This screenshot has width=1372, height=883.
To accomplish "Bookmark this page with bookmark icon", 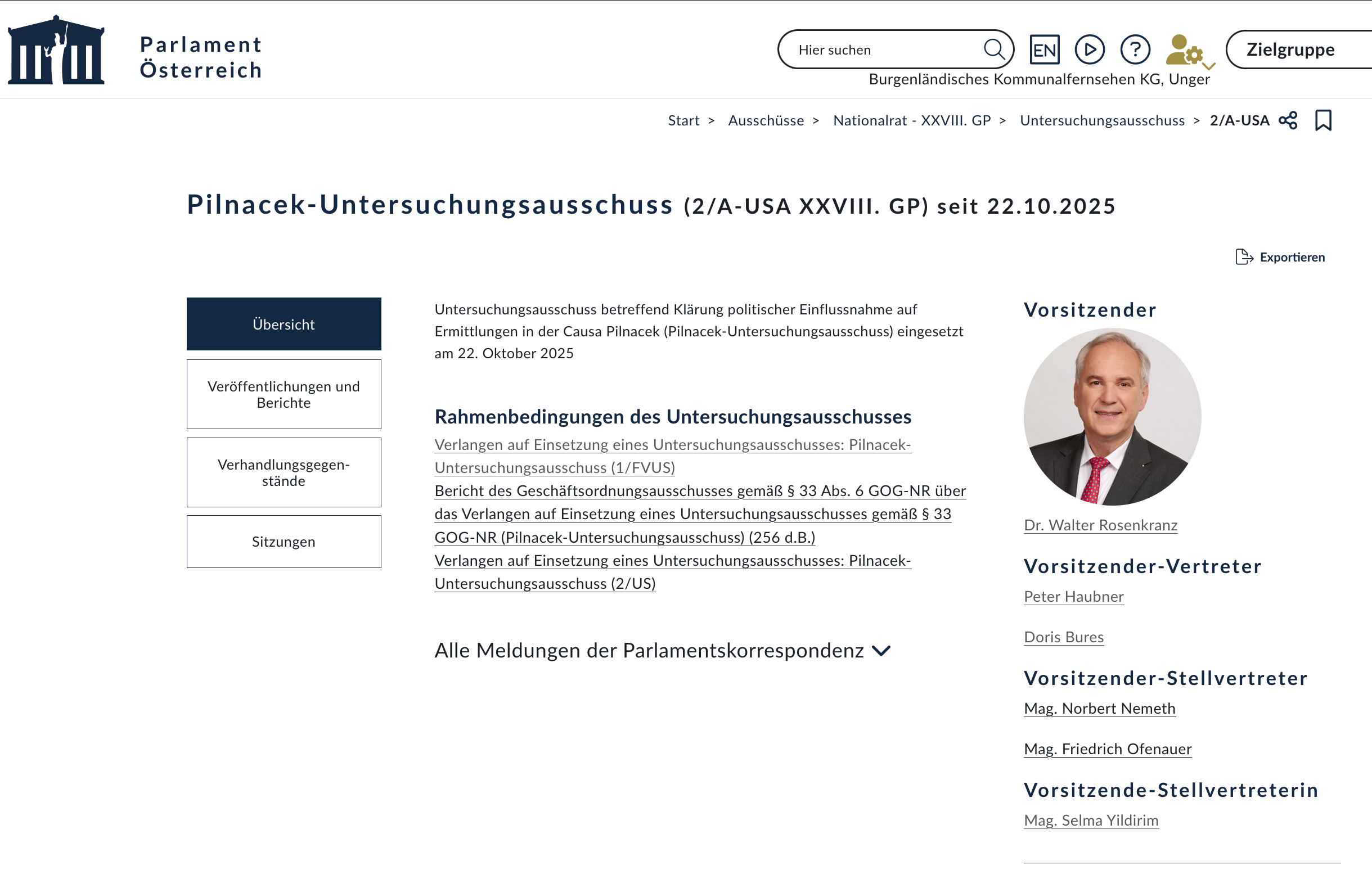I will [1322, 120].
